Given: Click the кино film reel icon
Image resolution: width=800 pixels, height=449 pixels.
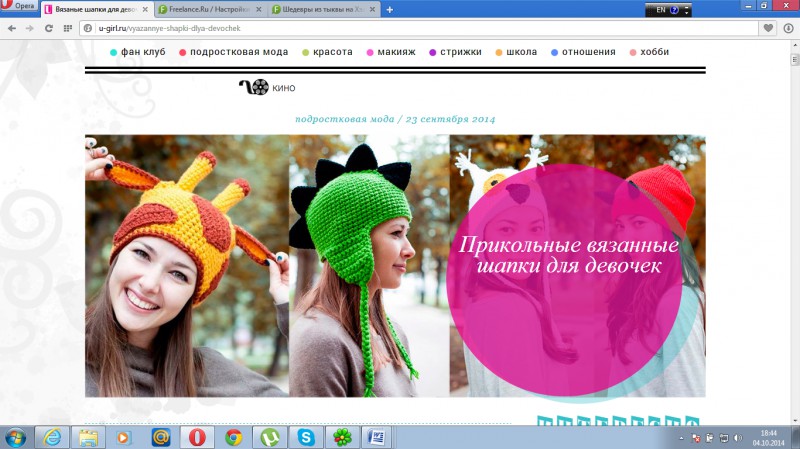Looking at the screenshot, I should (x=254, y=87).
